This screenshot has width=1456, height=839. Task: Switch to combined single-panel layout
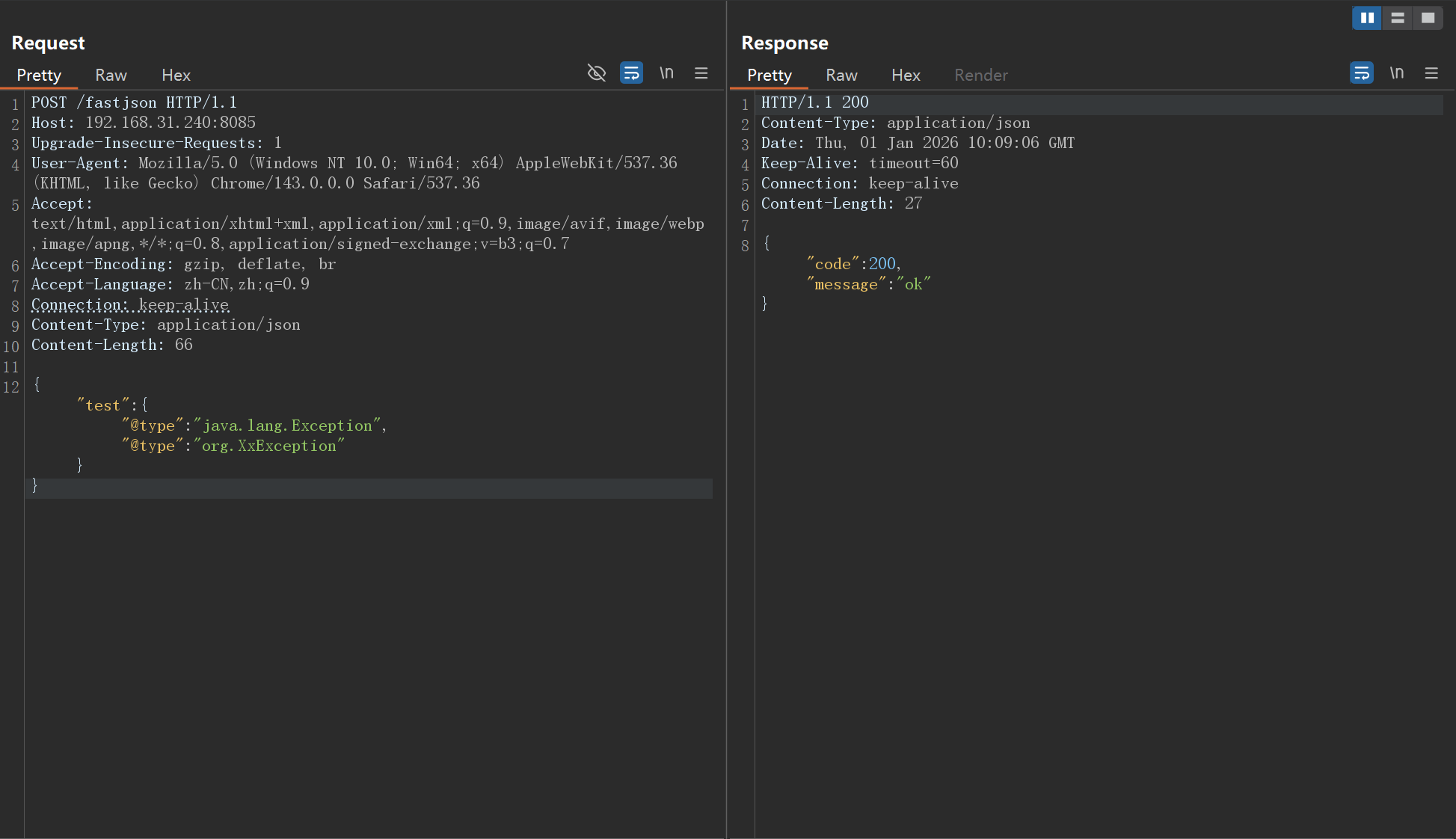pyautogui.click(x=1428, y=18)
